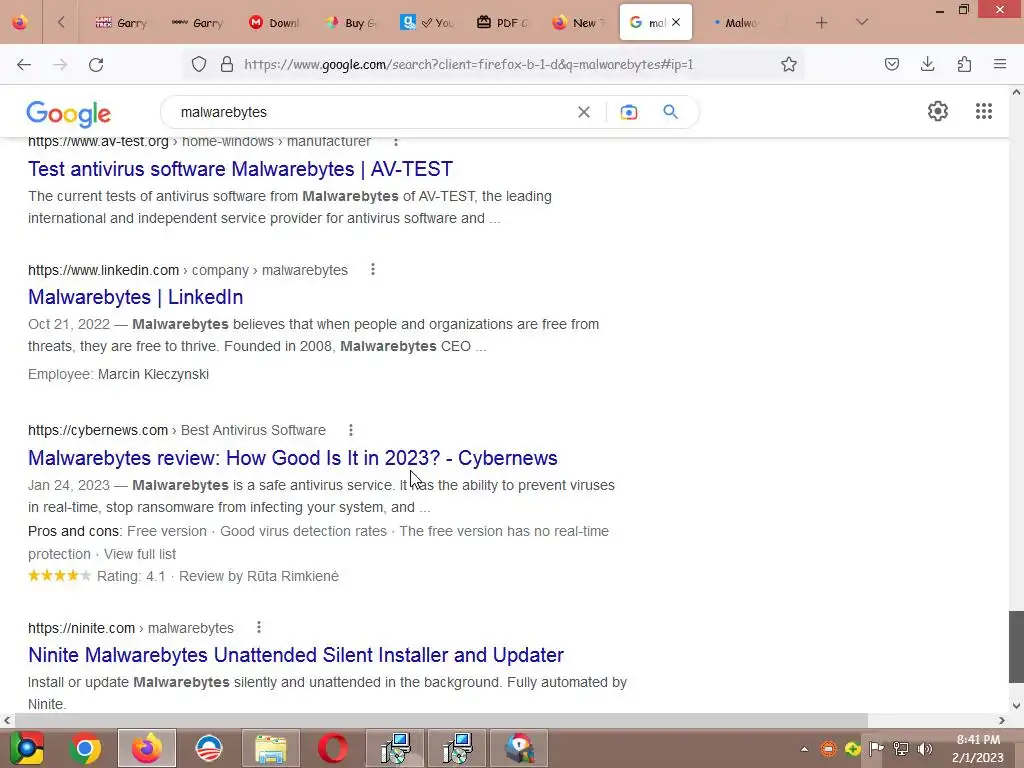Viewport: 1024px width, 768px height.
Task: Reload the page with refresh icon
Action: point(96,64)
